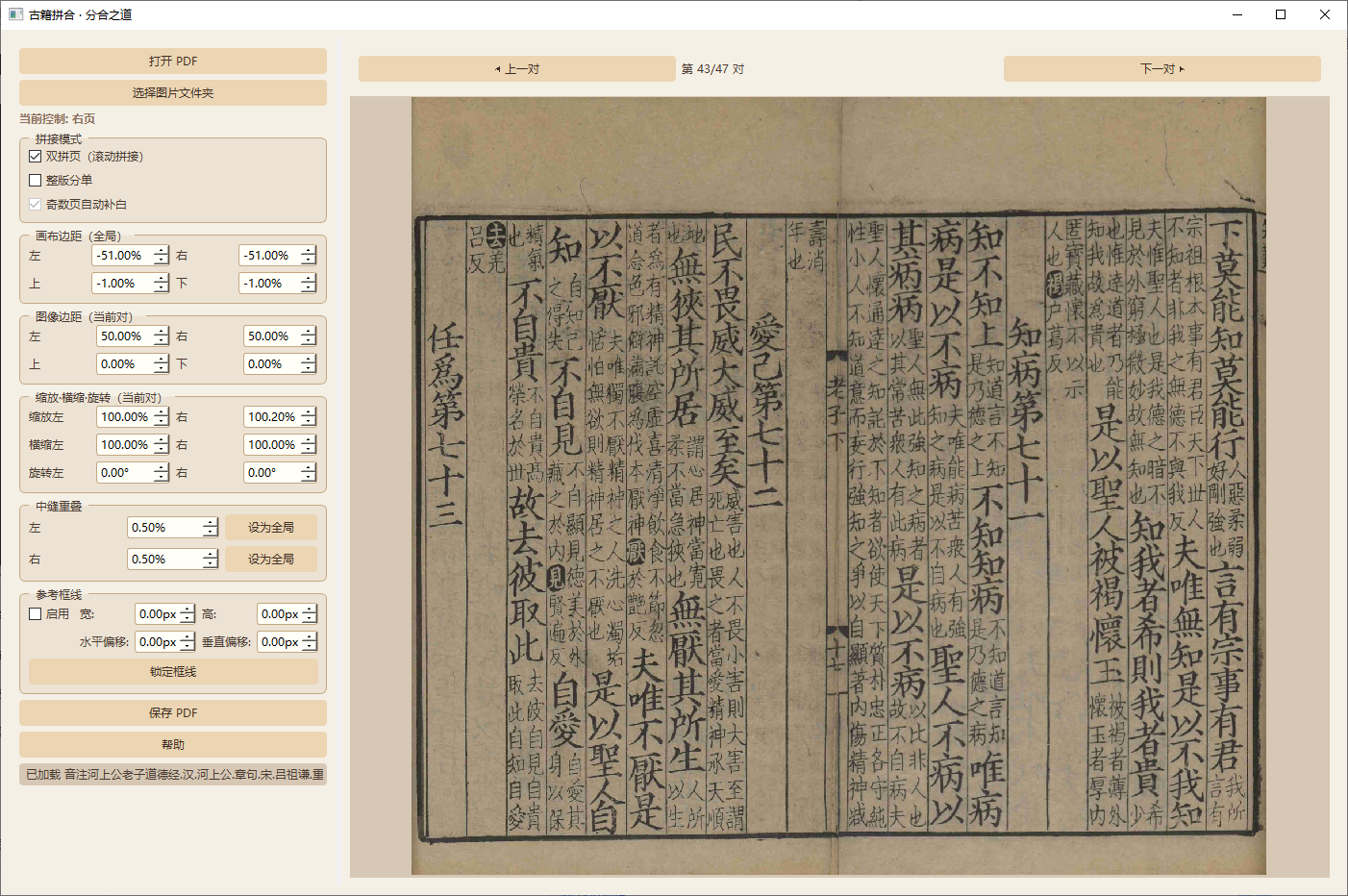Advance to next pair with 下一对
Screen dimensions: 1348x896
click(1161, 68)
